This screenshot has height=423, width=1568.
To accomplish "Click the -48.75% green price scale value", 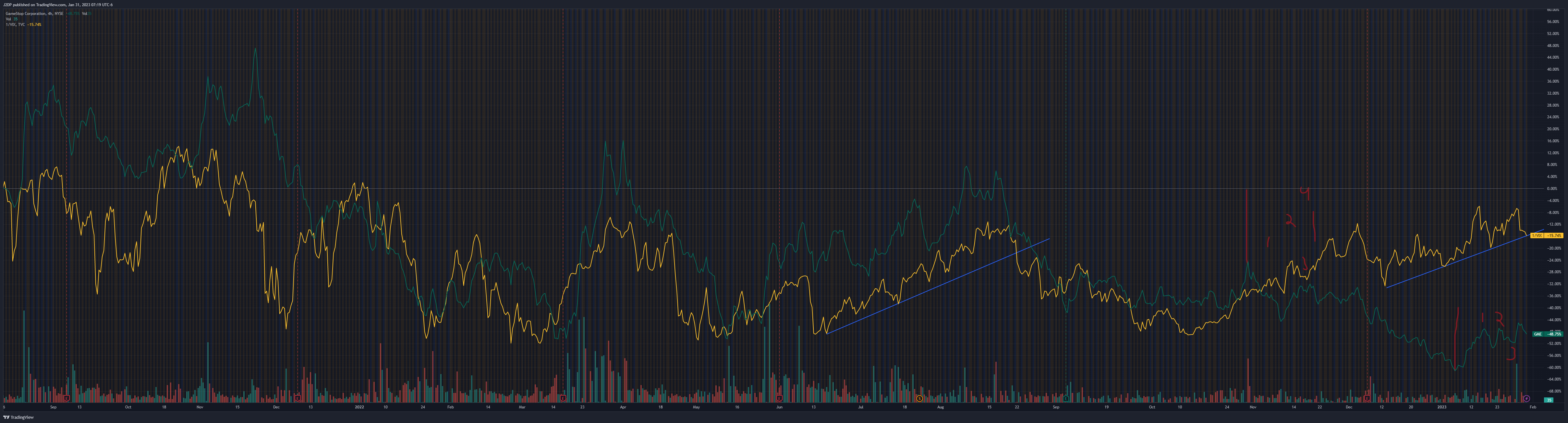I will [x=1554, y=334].
